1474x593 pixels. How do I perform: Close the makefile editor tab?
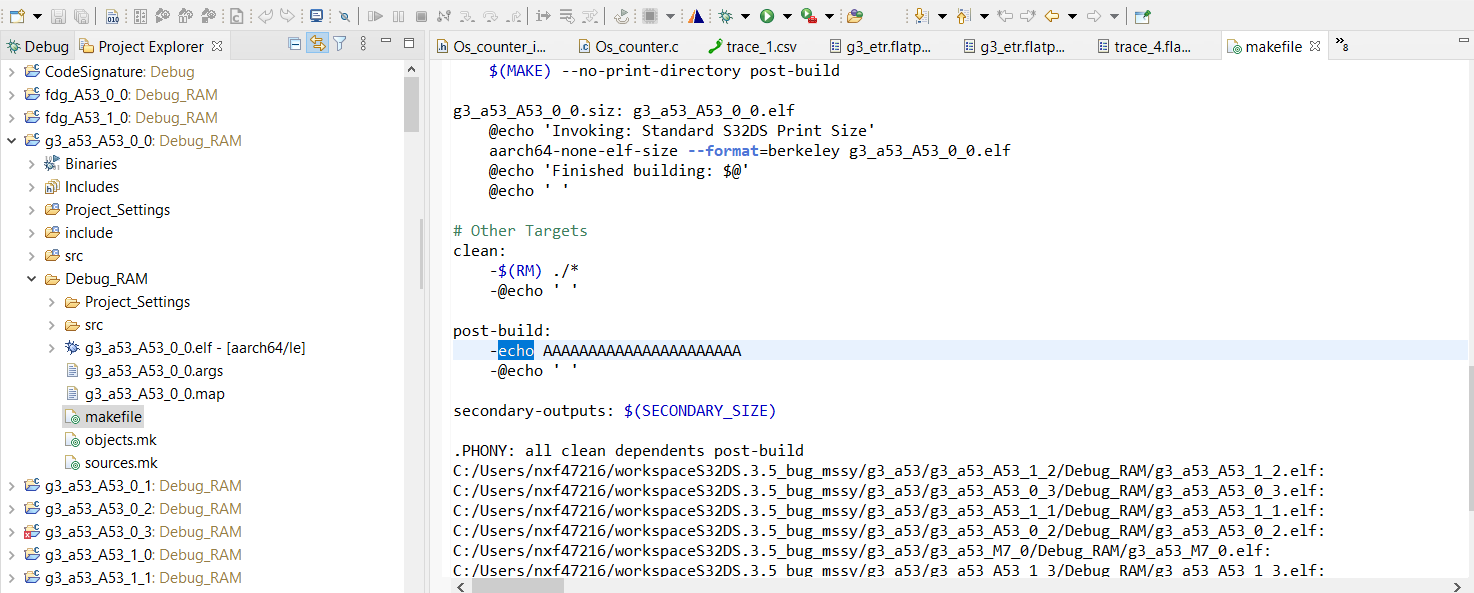tap(1315, 46)
